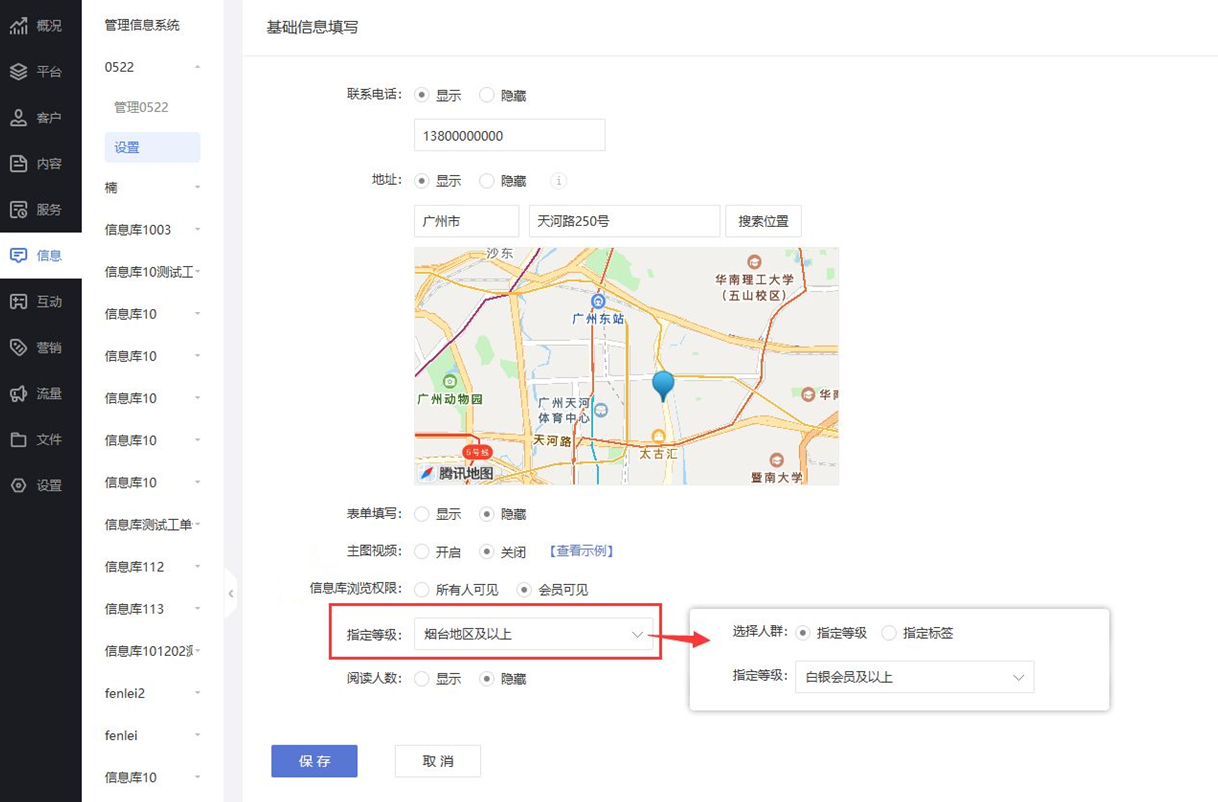The width and height of the screenshot is (1218, 802).
Task: Choose 指定标签 in 选择人群
Action: point(889,633)
